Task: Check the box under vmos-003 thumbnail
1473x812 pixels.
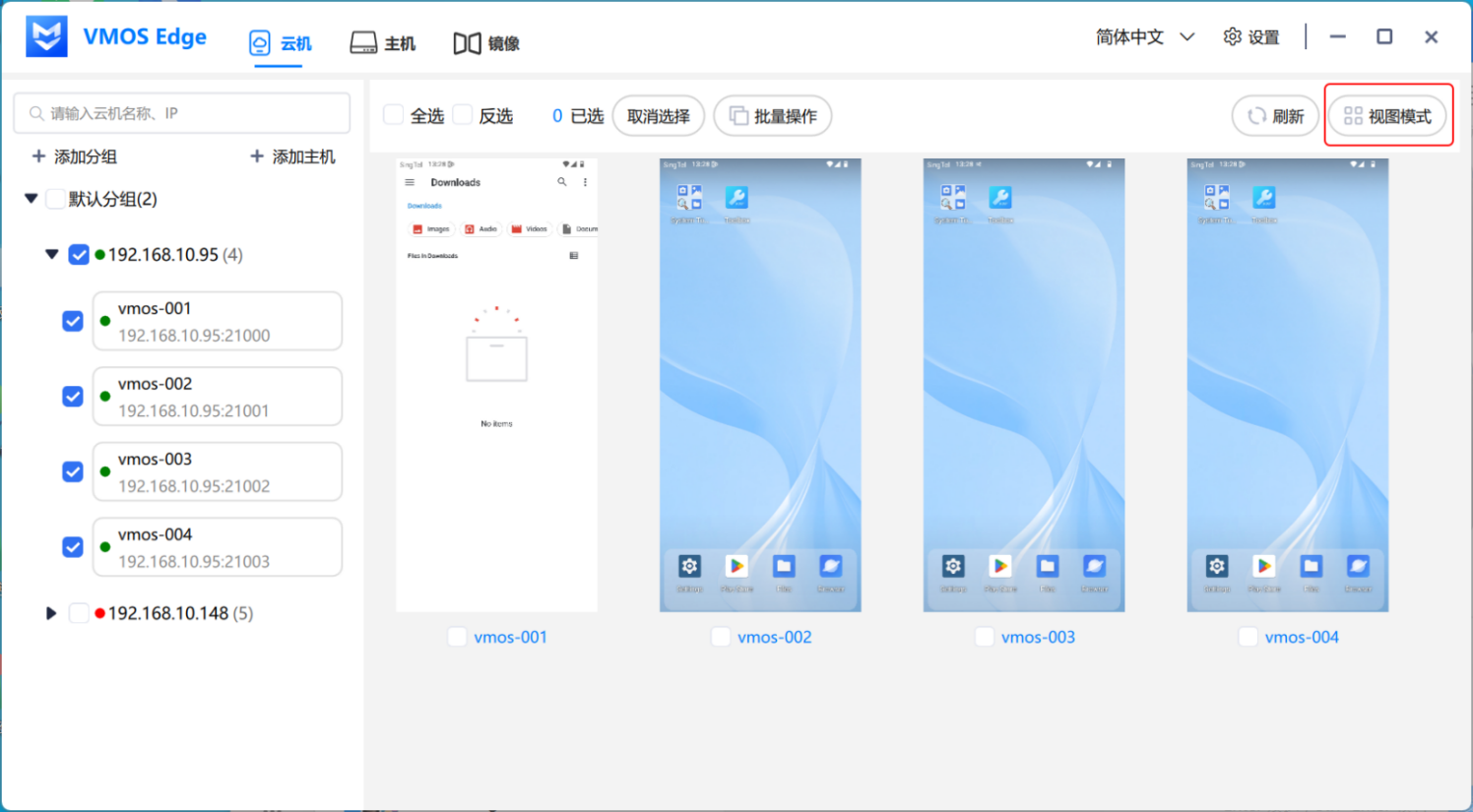Action: [x=984, y=637]
